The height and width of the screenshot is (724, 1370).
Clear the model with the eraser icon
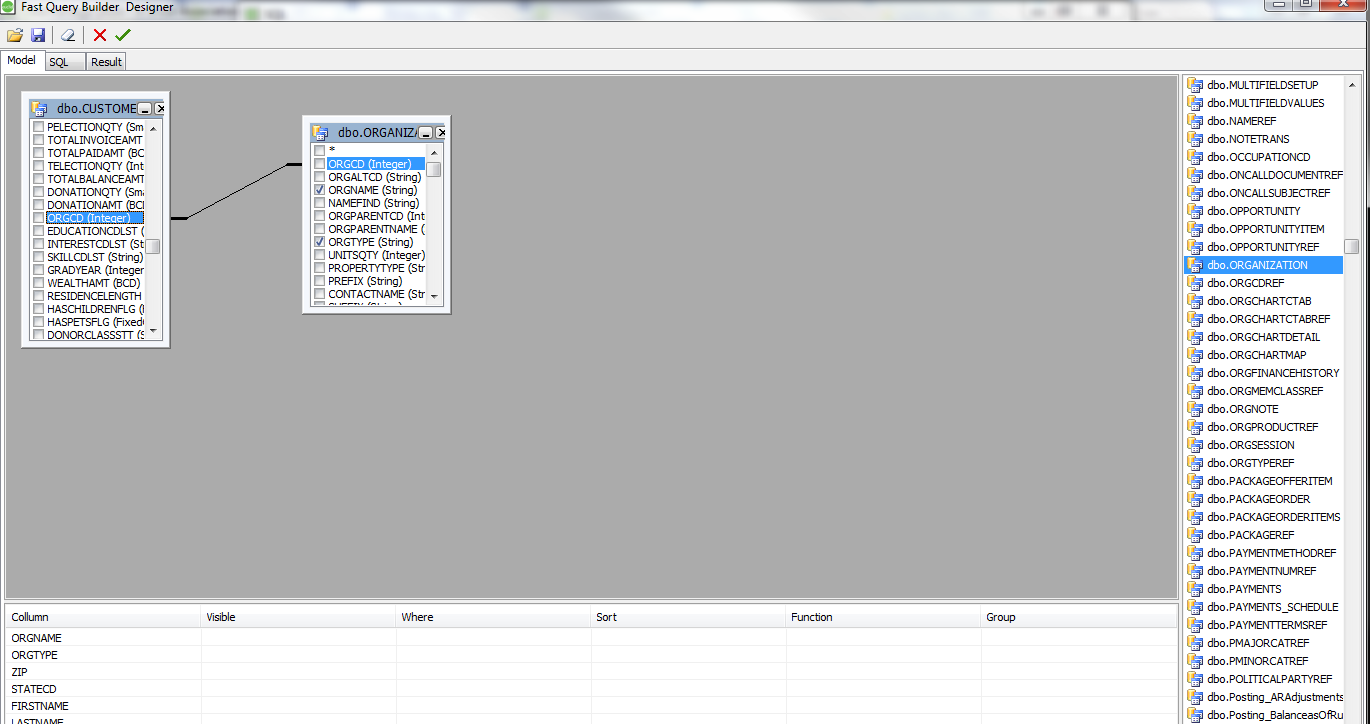point(68,35)
